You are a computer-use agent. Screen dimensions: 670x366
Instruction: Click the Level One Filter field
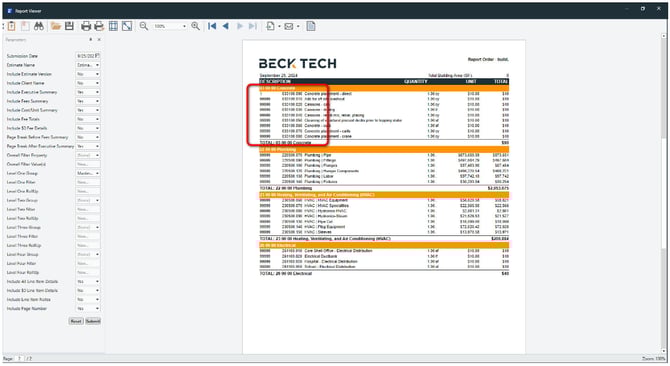click(x=88, y=182)
